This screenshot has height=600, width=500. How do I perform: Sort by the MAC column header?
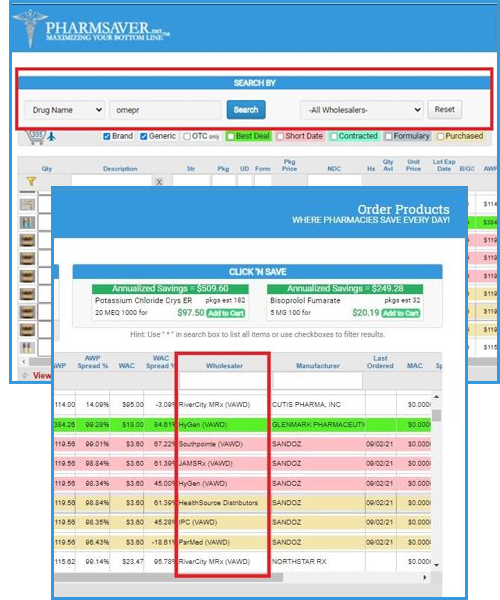[415, 366]
